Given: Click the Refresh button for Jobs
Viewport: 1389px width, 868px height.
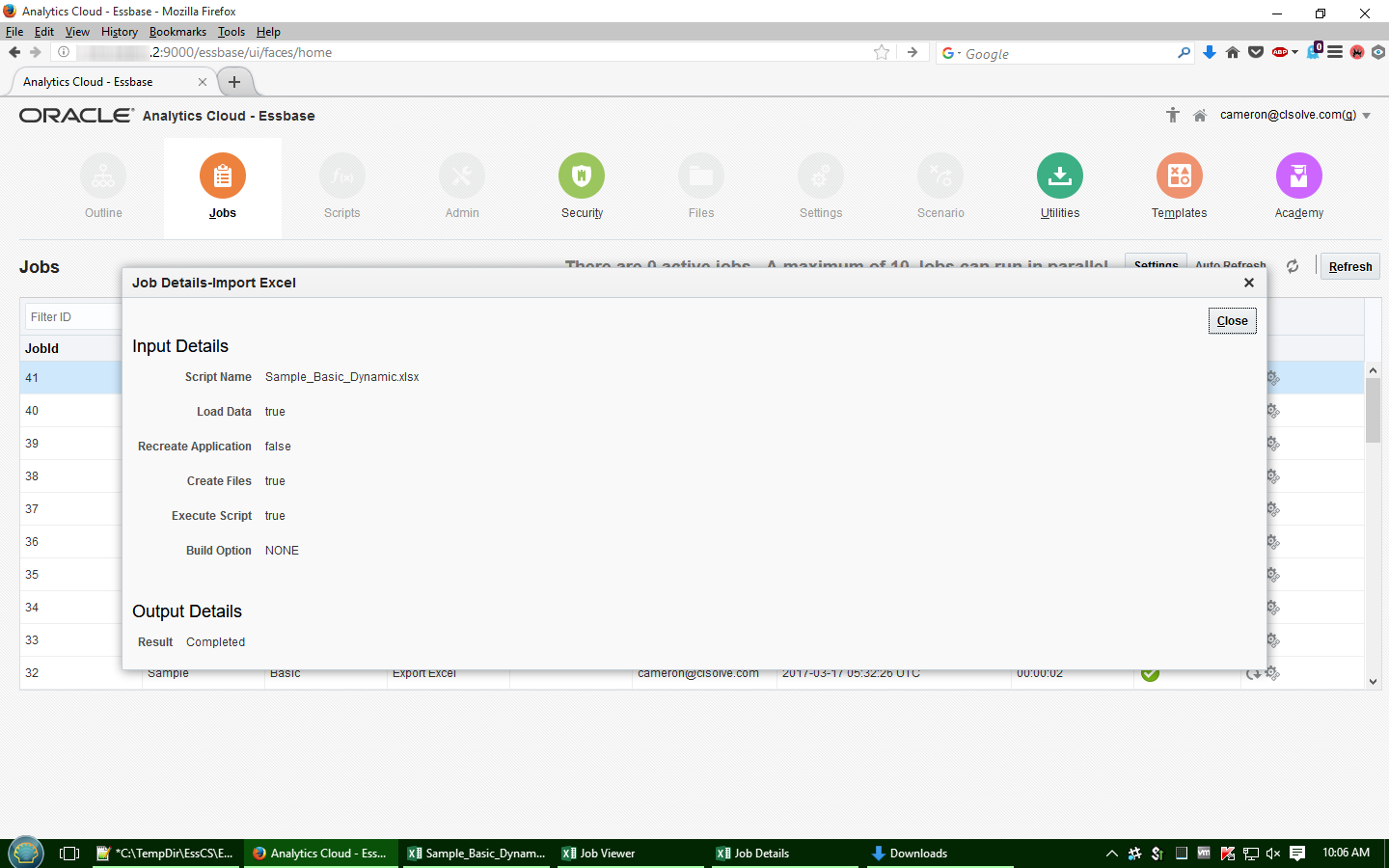Looking at the screenshot, I should coord(1350,267).
